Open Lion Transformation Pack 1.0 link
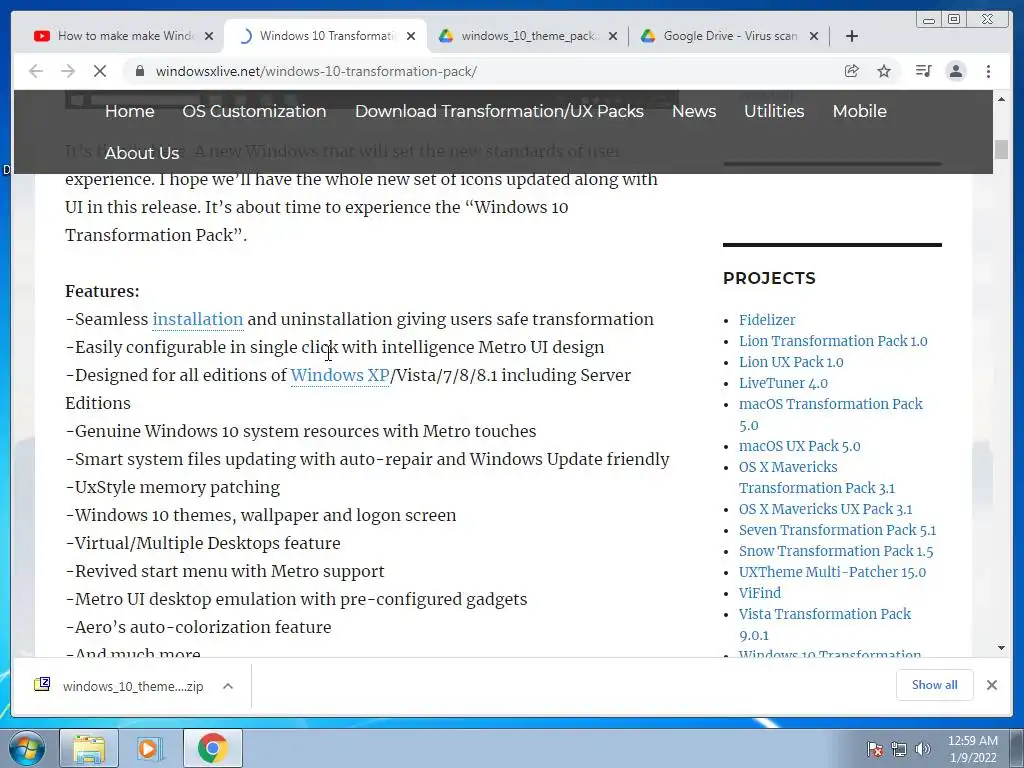The width and height of the screenshot is (1024, 768). [x=833, y=341]
